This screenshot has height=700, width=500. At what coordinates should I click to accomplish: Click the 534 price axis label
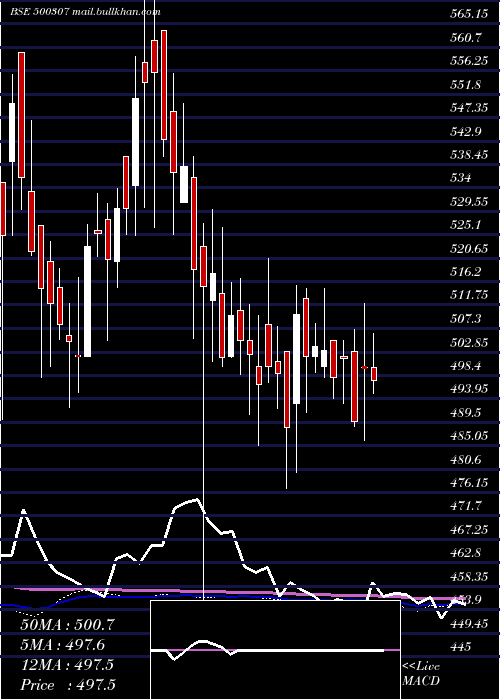[x=460, y=178]
